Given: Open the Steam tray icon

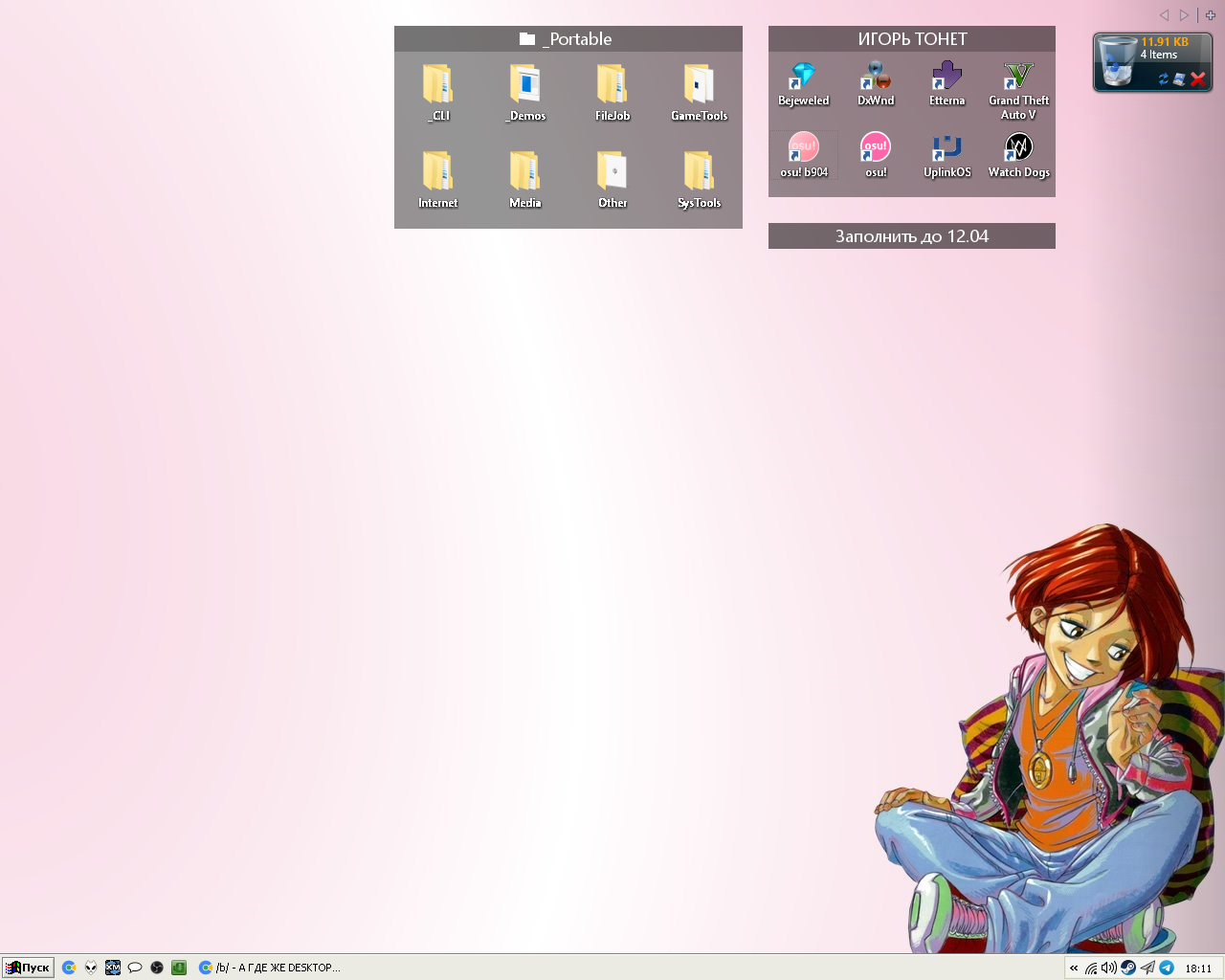Looking at the screenshot, I should pos(1128,969).
